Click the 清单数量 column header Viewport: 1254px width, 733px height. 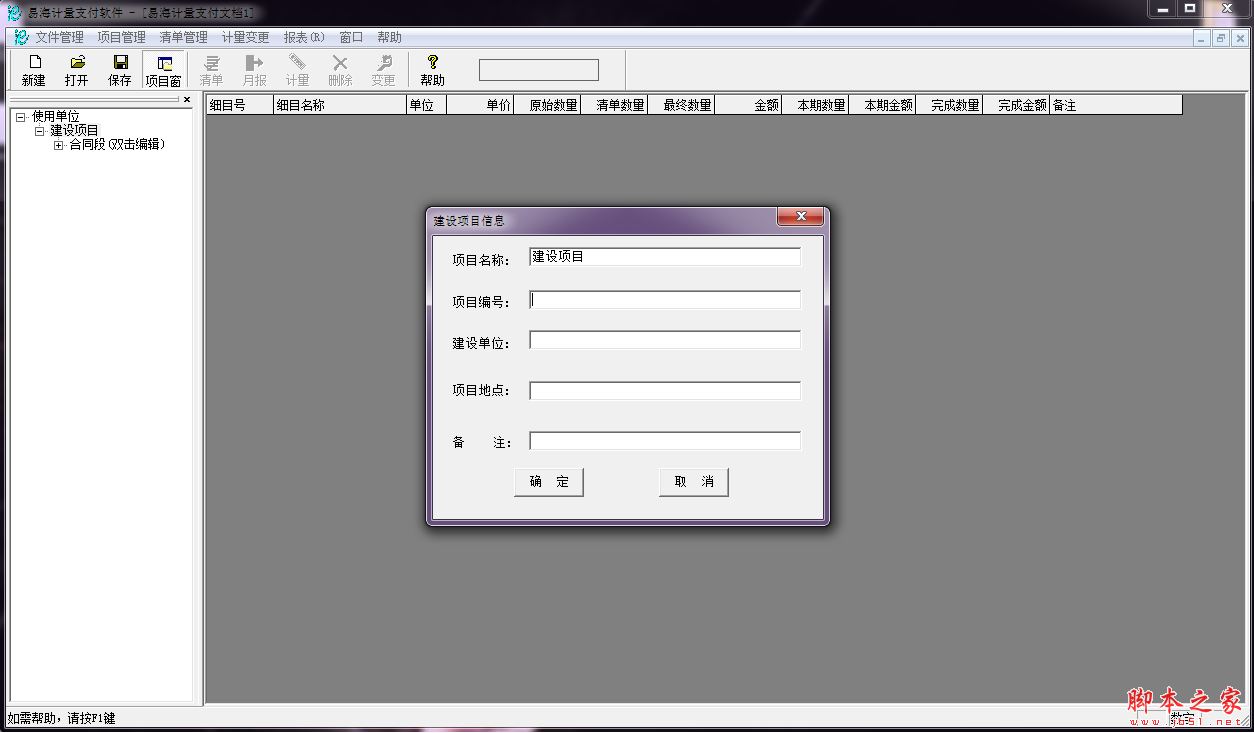[615, 105]
